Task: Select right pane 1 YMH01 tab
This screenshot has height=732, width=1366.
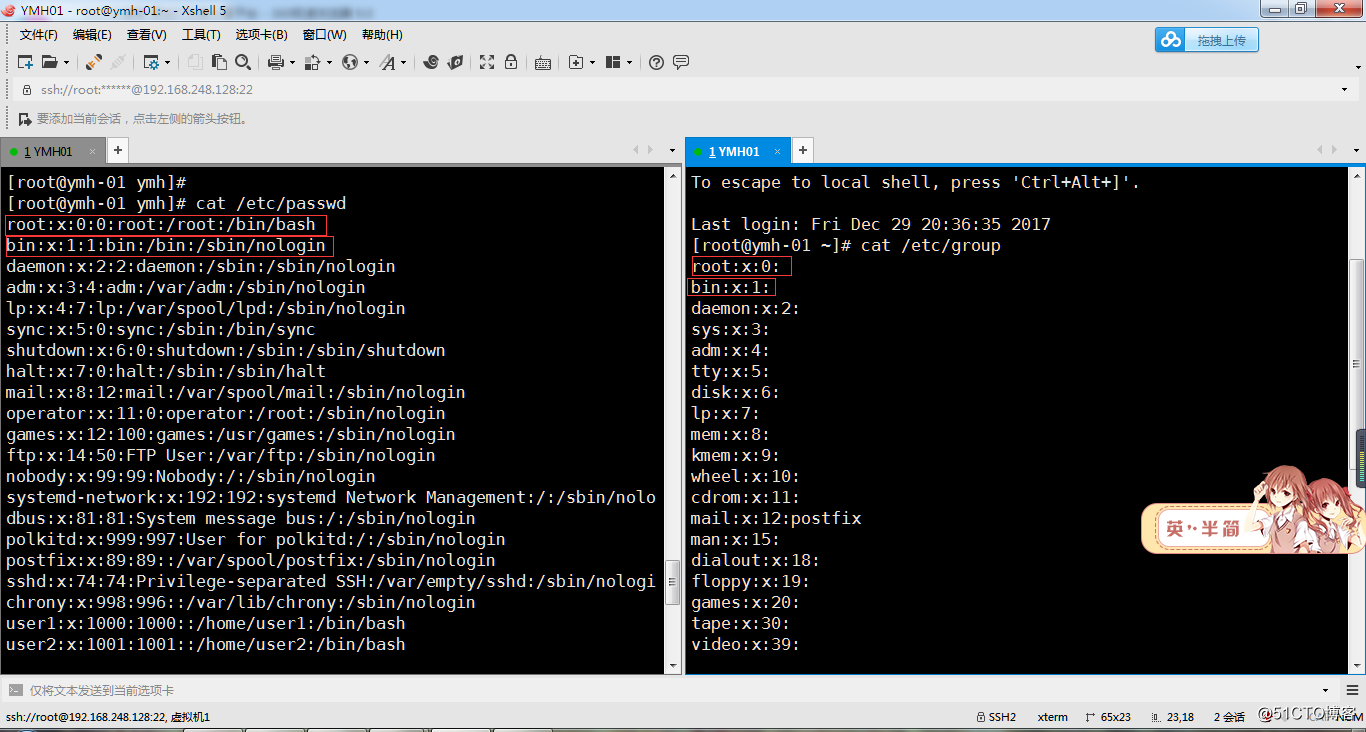Action: tap(737, 151)
